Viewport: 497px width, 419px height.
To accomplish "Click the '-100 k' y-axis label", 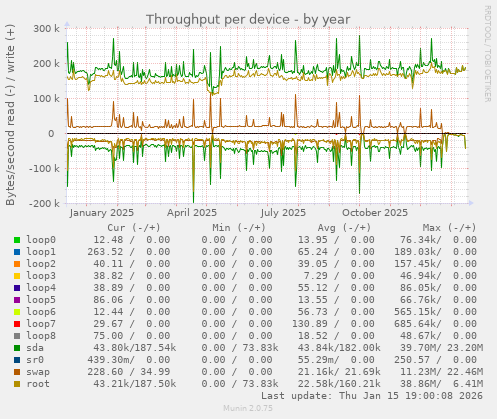I will (x=44, y=169).
